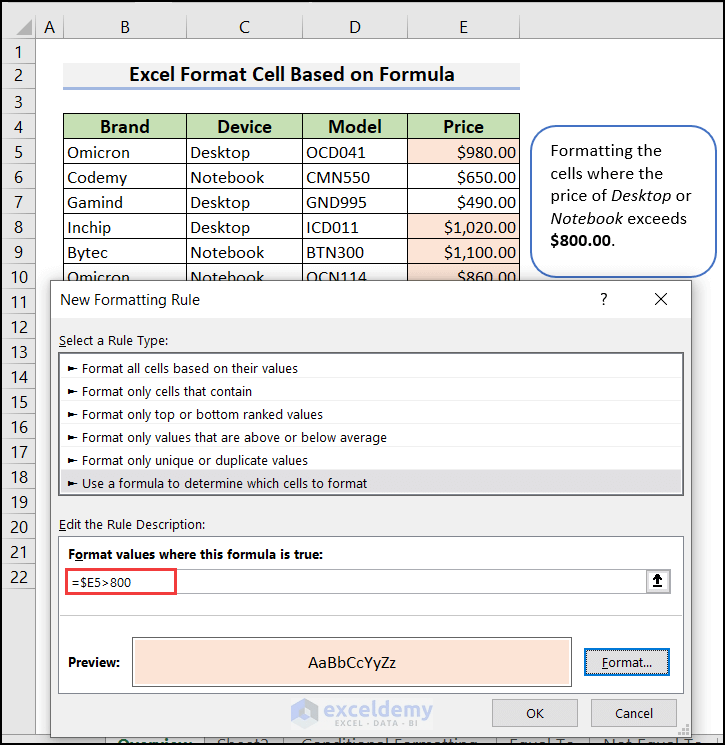Select row 5 header

[19, 152]
